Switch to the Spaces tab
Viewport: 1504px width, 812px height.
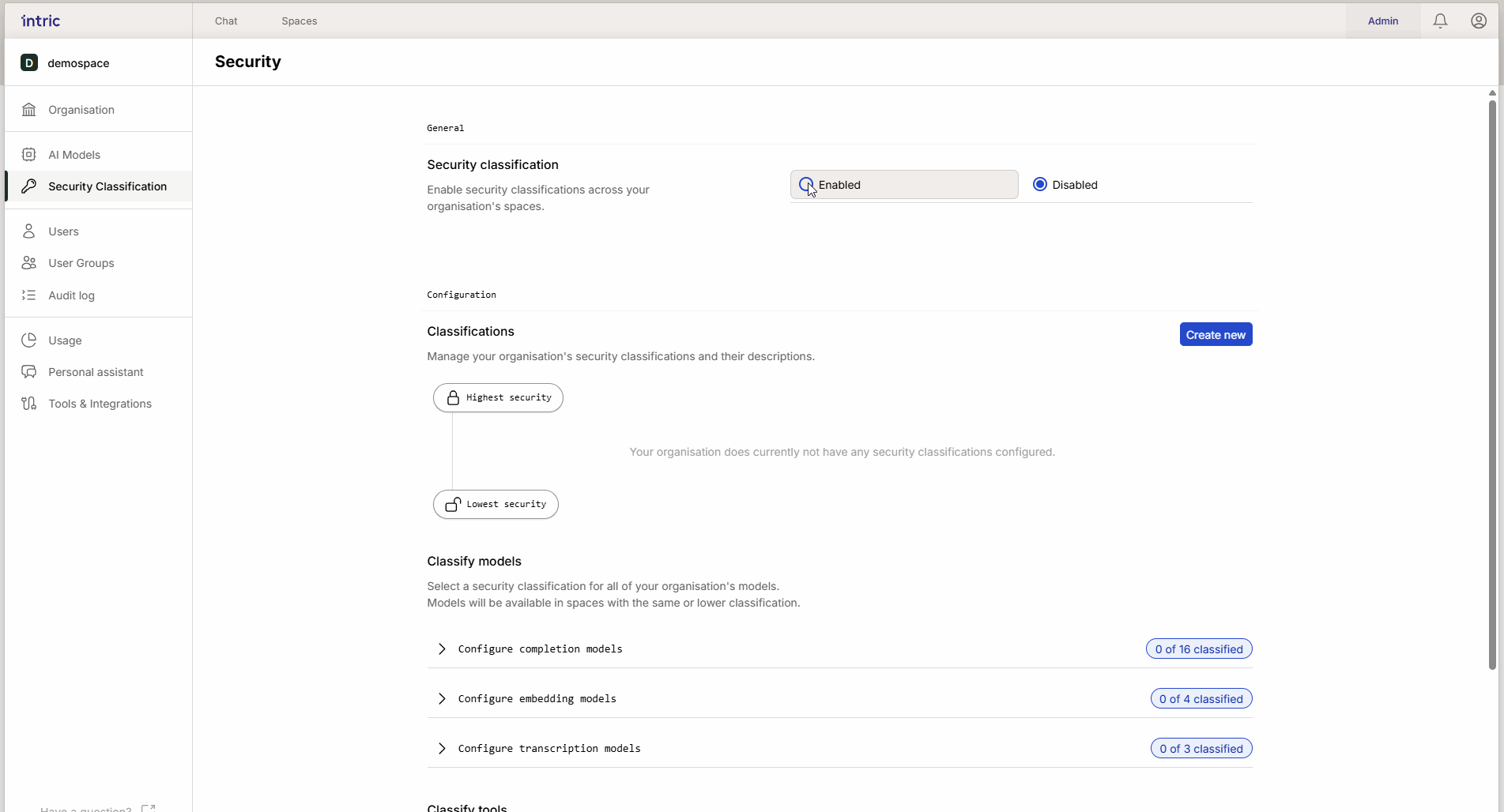pyautogui.click(x=299, y=21)
